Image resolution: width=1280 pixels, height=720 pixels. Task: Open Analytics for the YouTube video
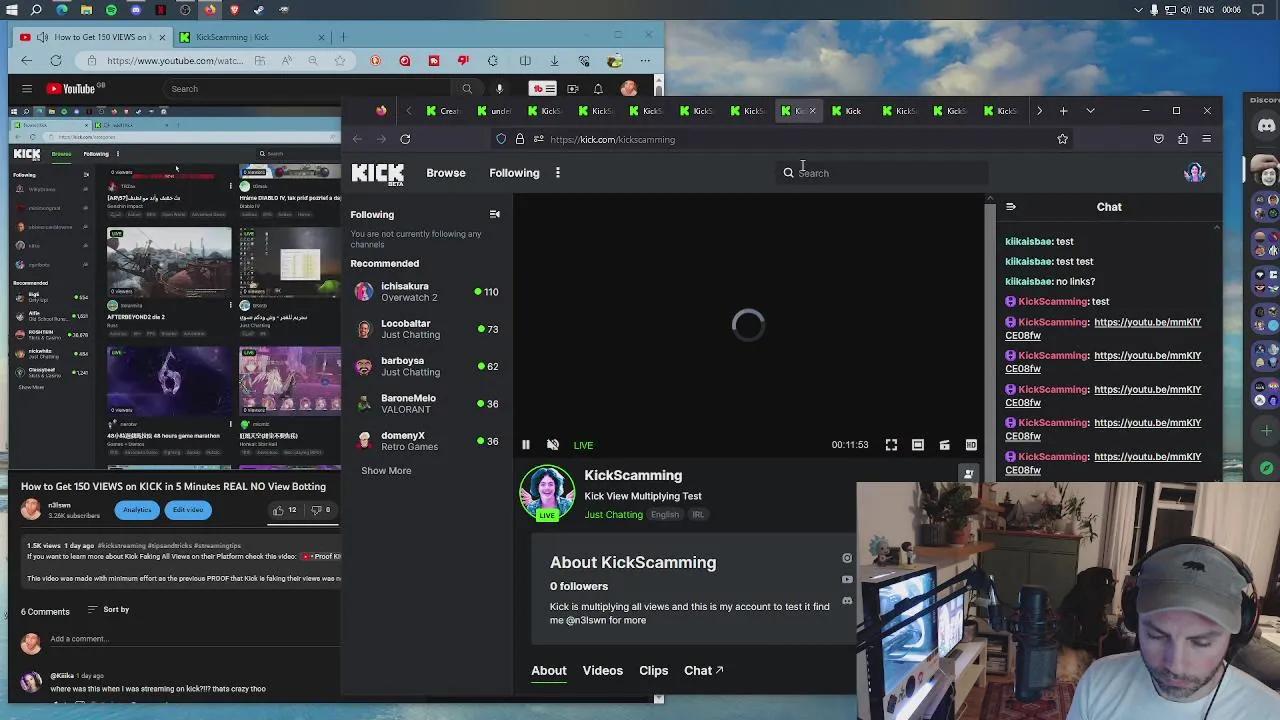tap(137, 510)
